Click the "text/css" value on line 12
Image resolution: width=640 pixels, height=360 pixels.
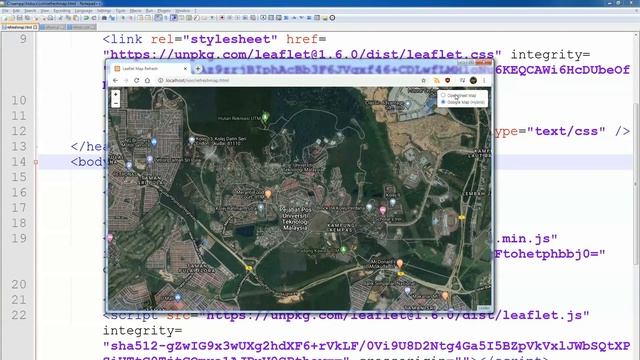[x=566, y=131]
